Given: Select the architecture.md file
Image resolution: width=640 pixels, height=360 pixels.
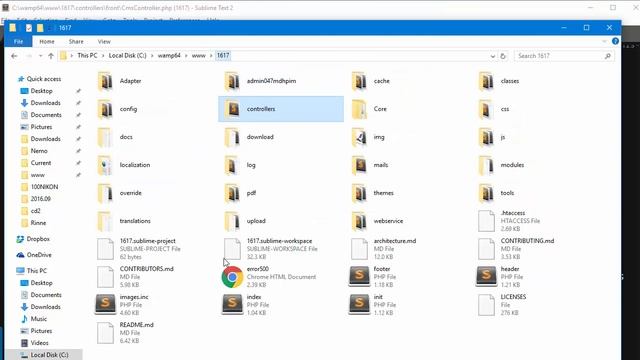Looking at the screenshot, I should [x=384, y=249].
